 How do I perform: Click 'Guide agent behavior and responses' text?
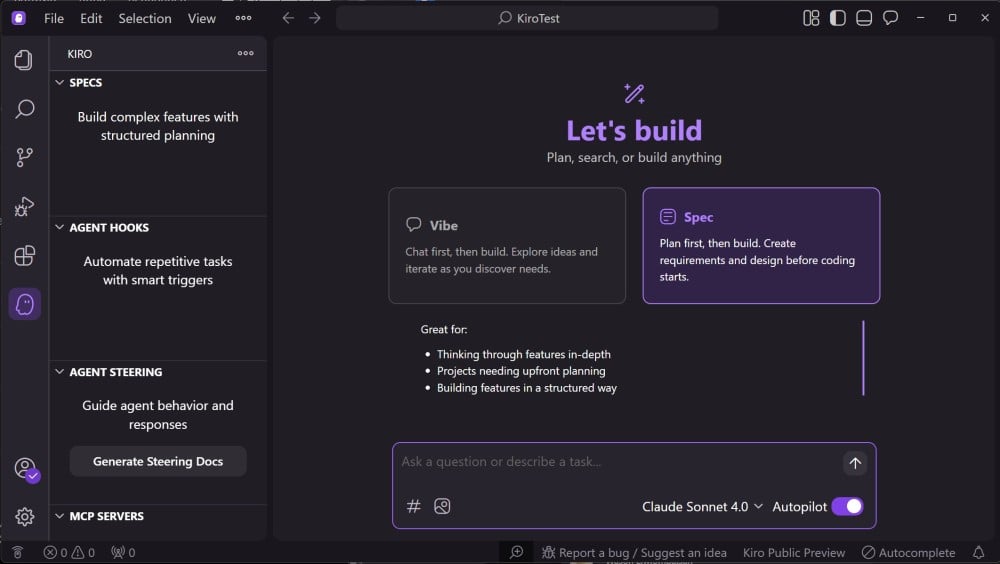pyautogui.click(x=158, y=415)
